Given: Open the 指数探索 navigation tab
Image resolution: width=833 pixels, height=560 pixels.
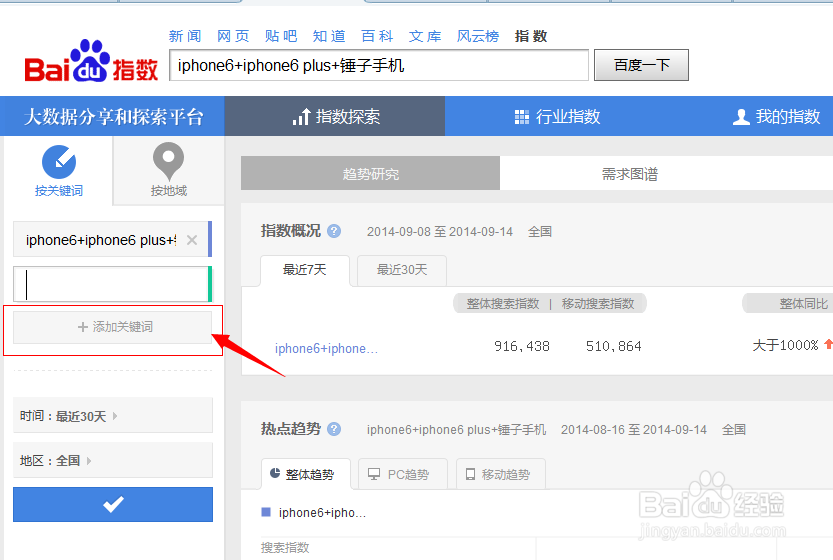Looking at the screenshot, I should pos(335,116).
